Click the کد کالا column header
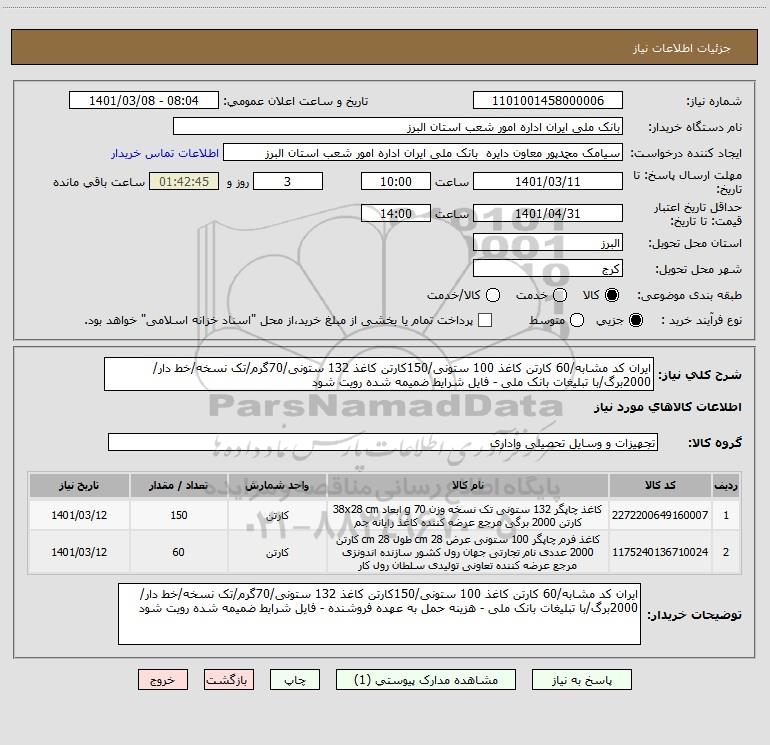Screen dimensions: 770x745 [x=660, y=485]
